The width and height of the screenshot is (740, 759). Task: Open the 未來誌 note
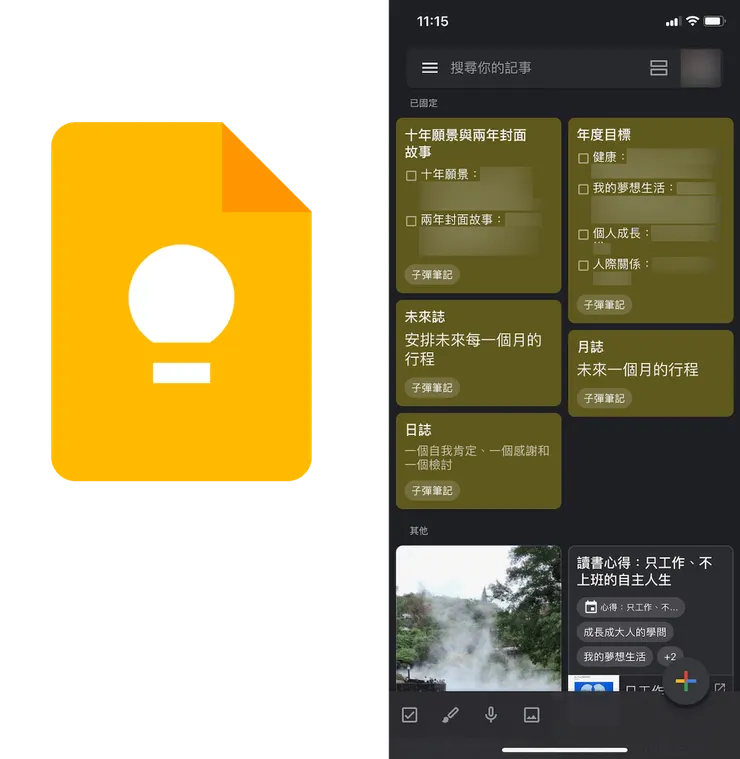[479, 352]
